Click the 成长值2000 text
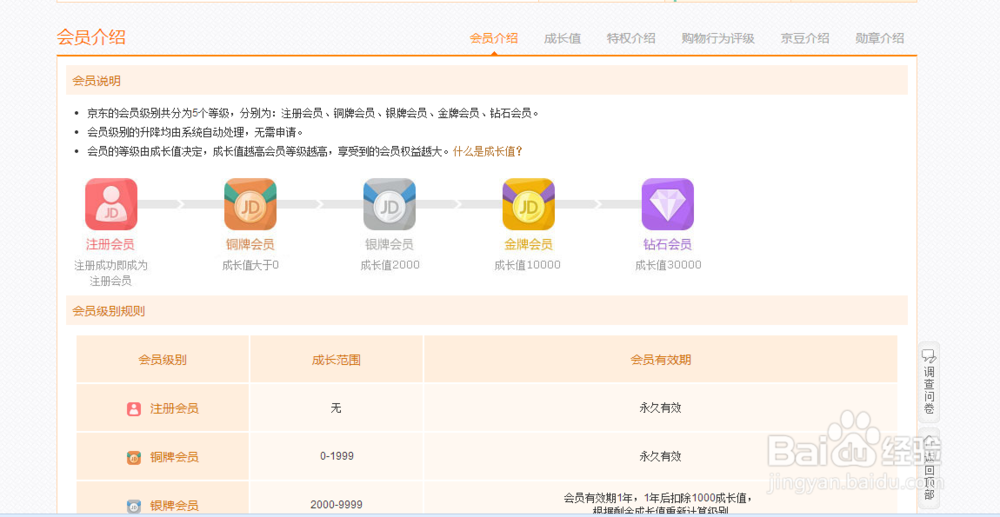Screen dimensions: 1000x517 (x=390, y=265)
